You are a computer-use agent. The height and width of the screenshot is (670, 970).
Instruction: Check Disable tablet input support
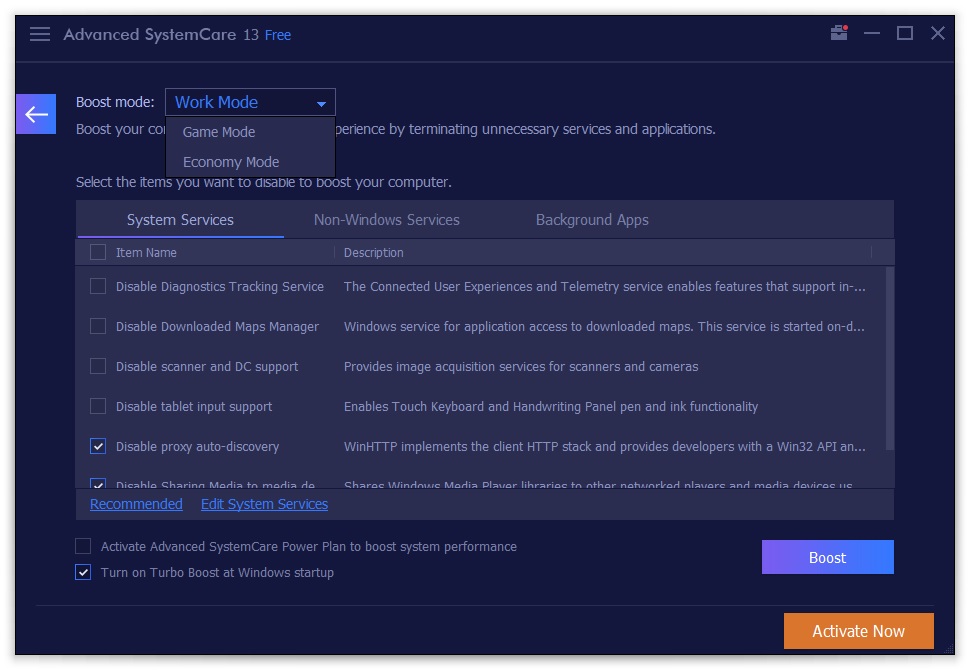point(98,406)
